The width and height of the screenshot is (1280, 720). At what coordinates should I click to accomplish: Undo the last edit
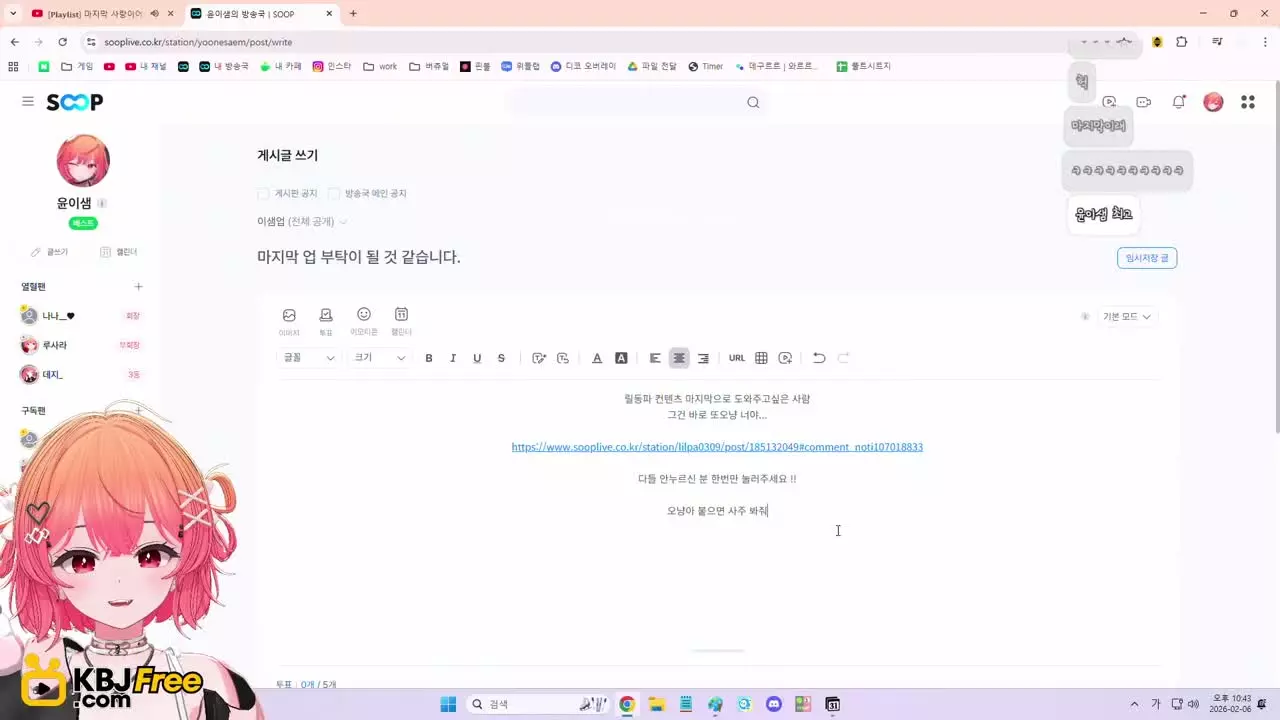pos(819,358)
